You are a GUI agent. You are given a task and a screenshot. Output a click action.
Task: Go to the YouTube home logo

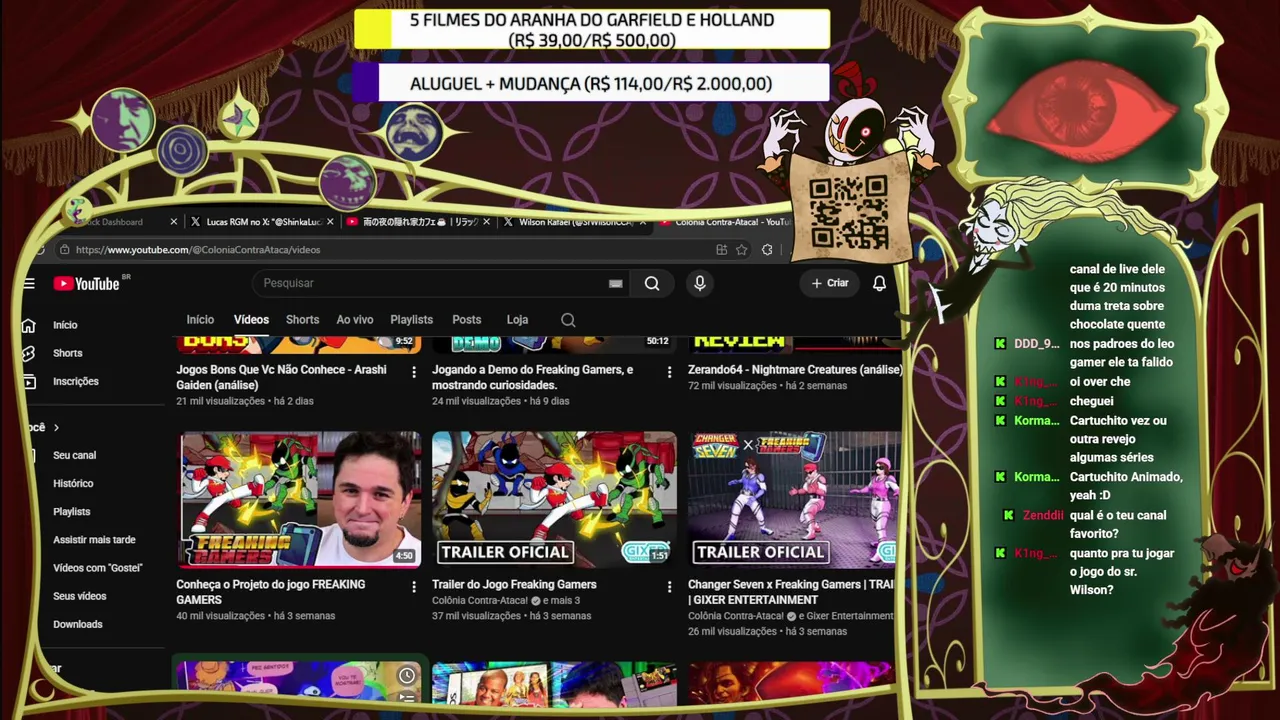click(87, 283)
